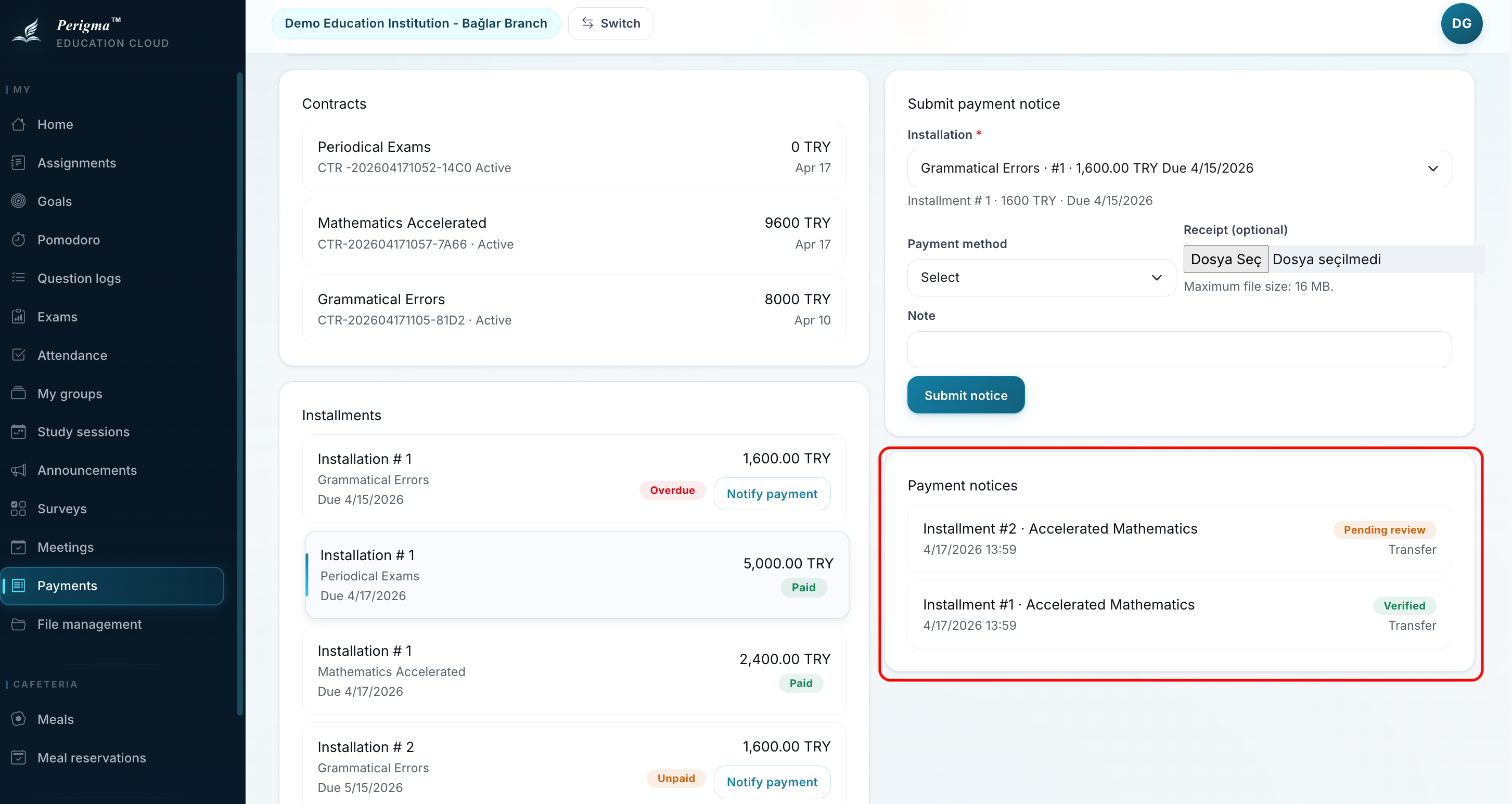The image size is (1512, 804).
Task: Select the Mathematics Accelerated contract row
Action: tap(574, 233)
